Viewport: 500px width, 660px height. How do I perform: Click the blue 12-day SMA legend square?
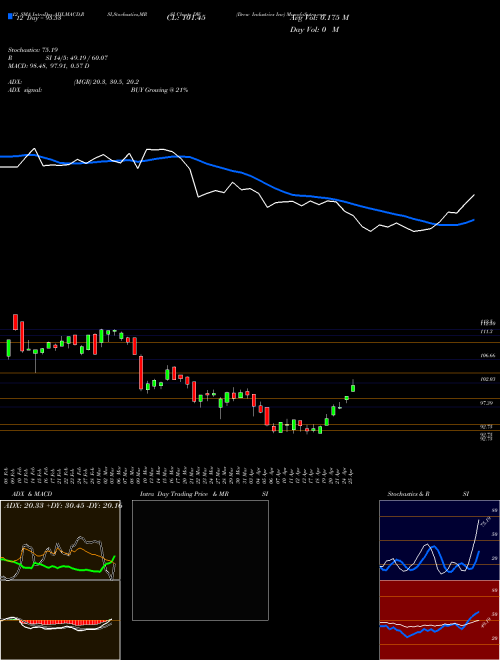click(x=10, y=16)
